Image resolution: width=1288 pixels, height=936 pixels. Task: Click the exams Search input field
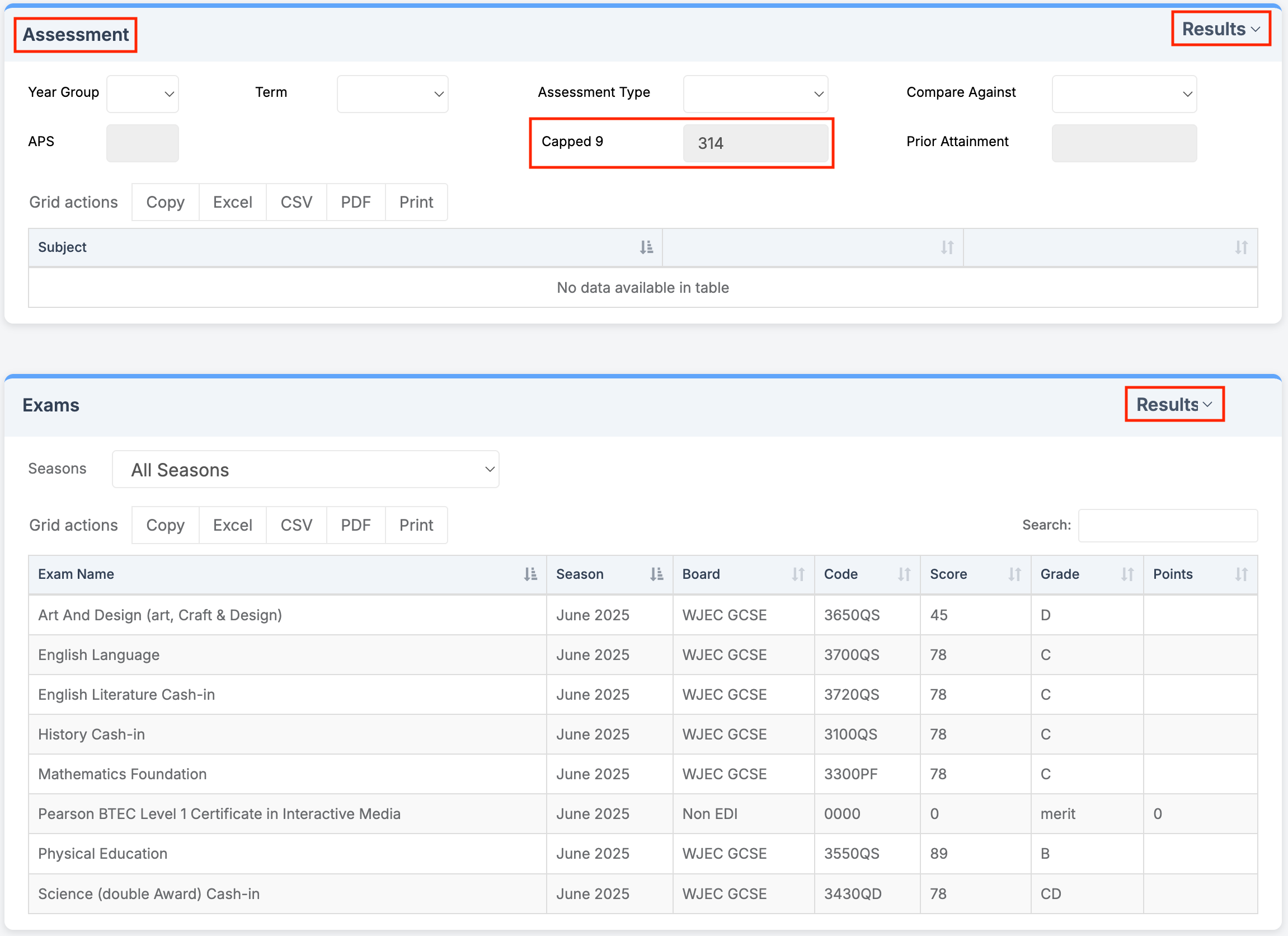[1167, 525]
